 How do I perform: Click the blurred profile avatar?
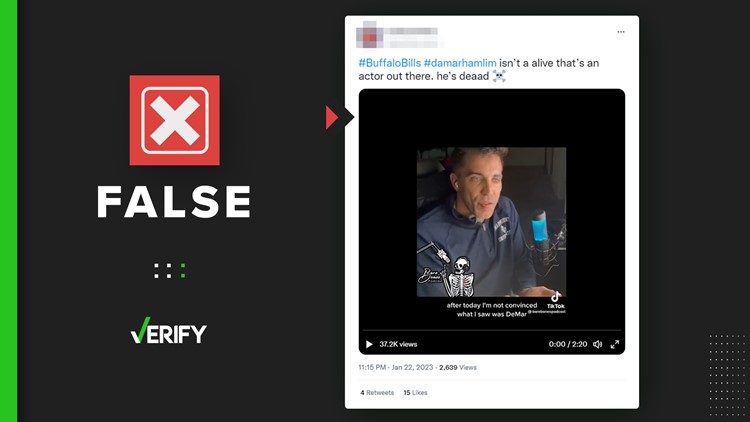click(x=369, y=35)
